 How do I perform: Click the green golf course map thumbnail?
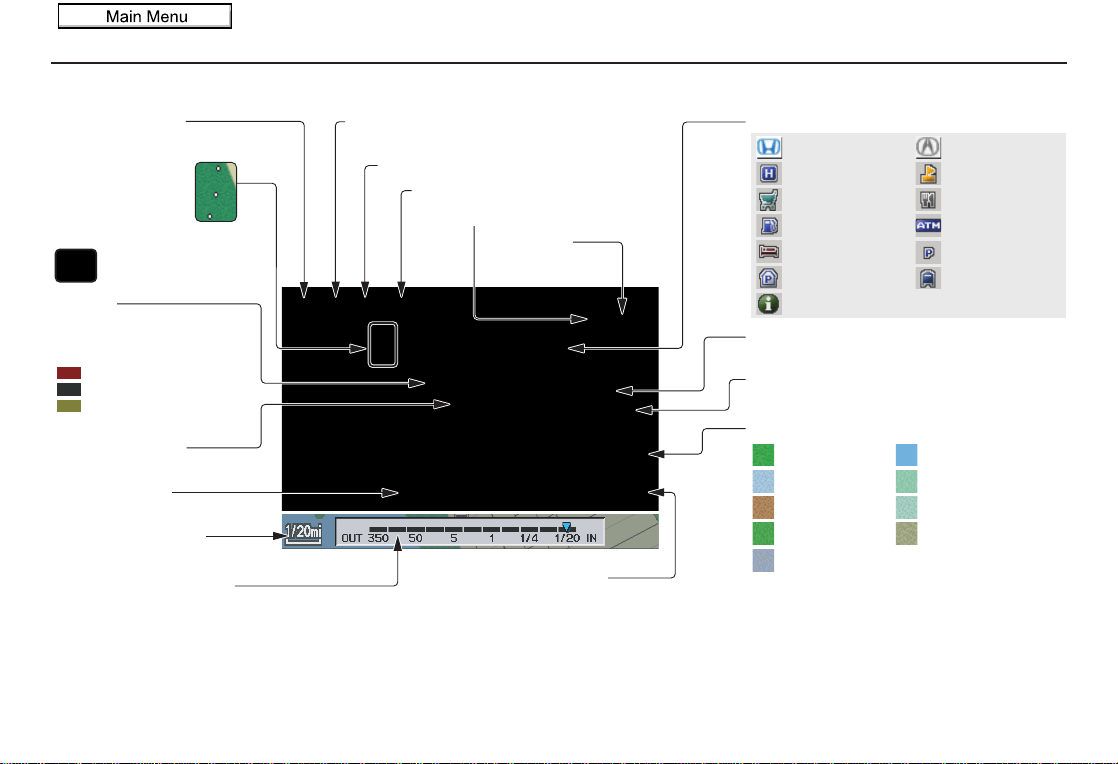click(x=216, y=192)
